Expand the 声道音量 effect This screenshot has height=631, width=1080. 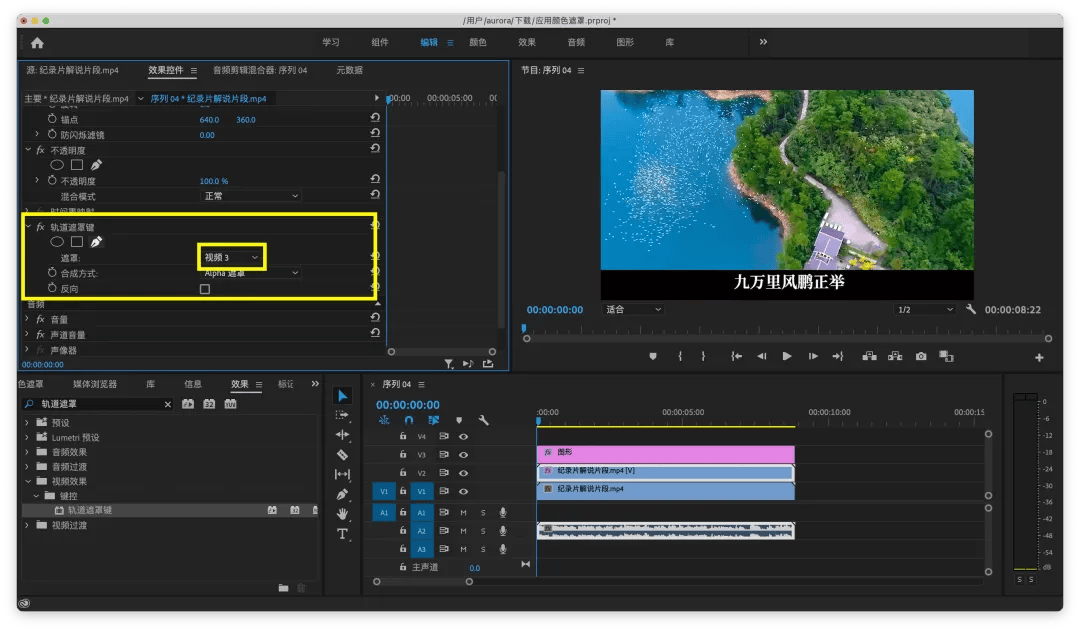27,334
